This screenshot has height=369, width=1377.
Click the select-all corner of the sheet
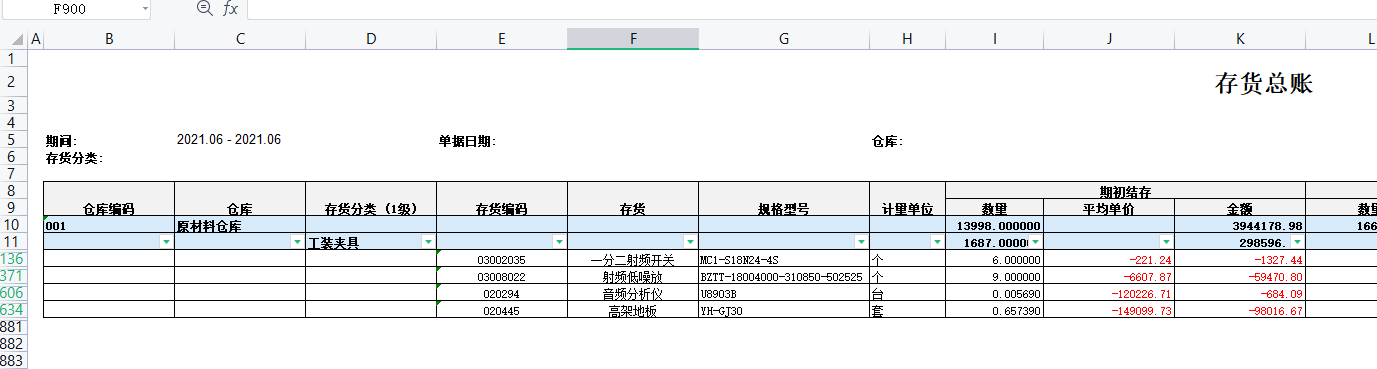(14, 39)
